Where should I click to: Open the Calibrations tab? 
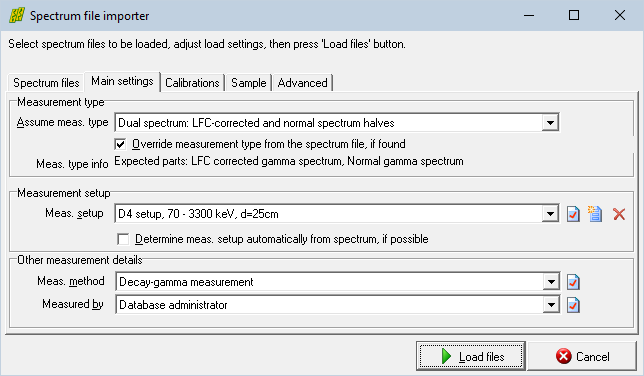(192, 83)
